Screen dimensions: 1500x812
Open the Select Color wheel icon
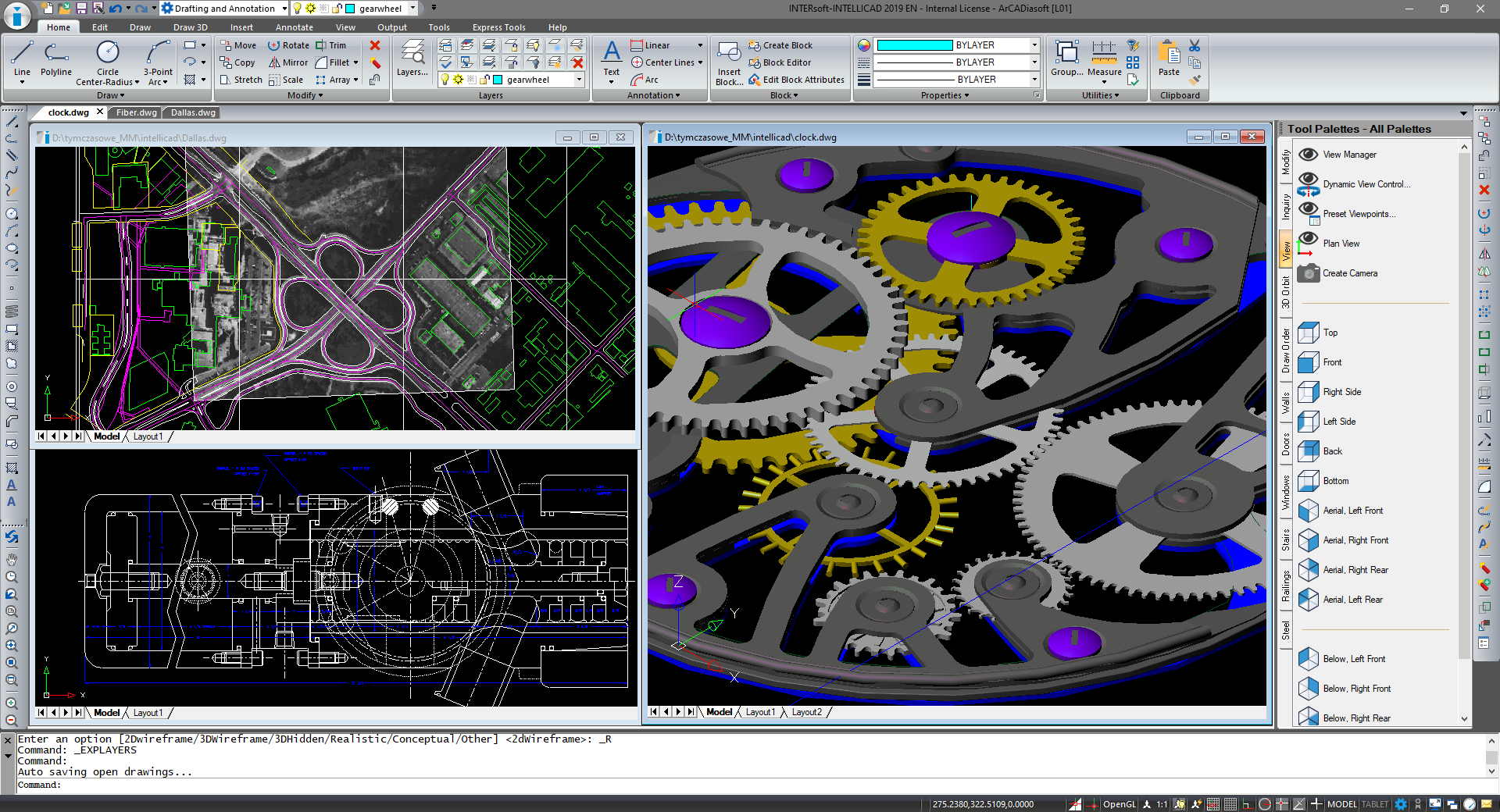(x=863, y=45)
